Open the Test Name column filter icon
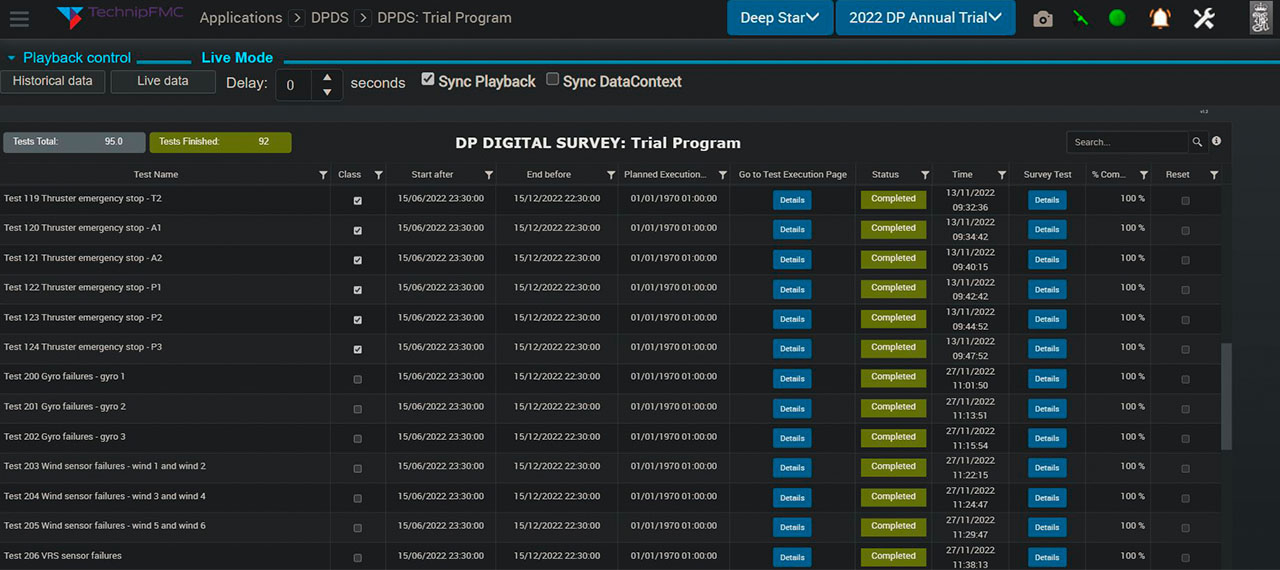 pyautogui.click(x=322, y=175)
